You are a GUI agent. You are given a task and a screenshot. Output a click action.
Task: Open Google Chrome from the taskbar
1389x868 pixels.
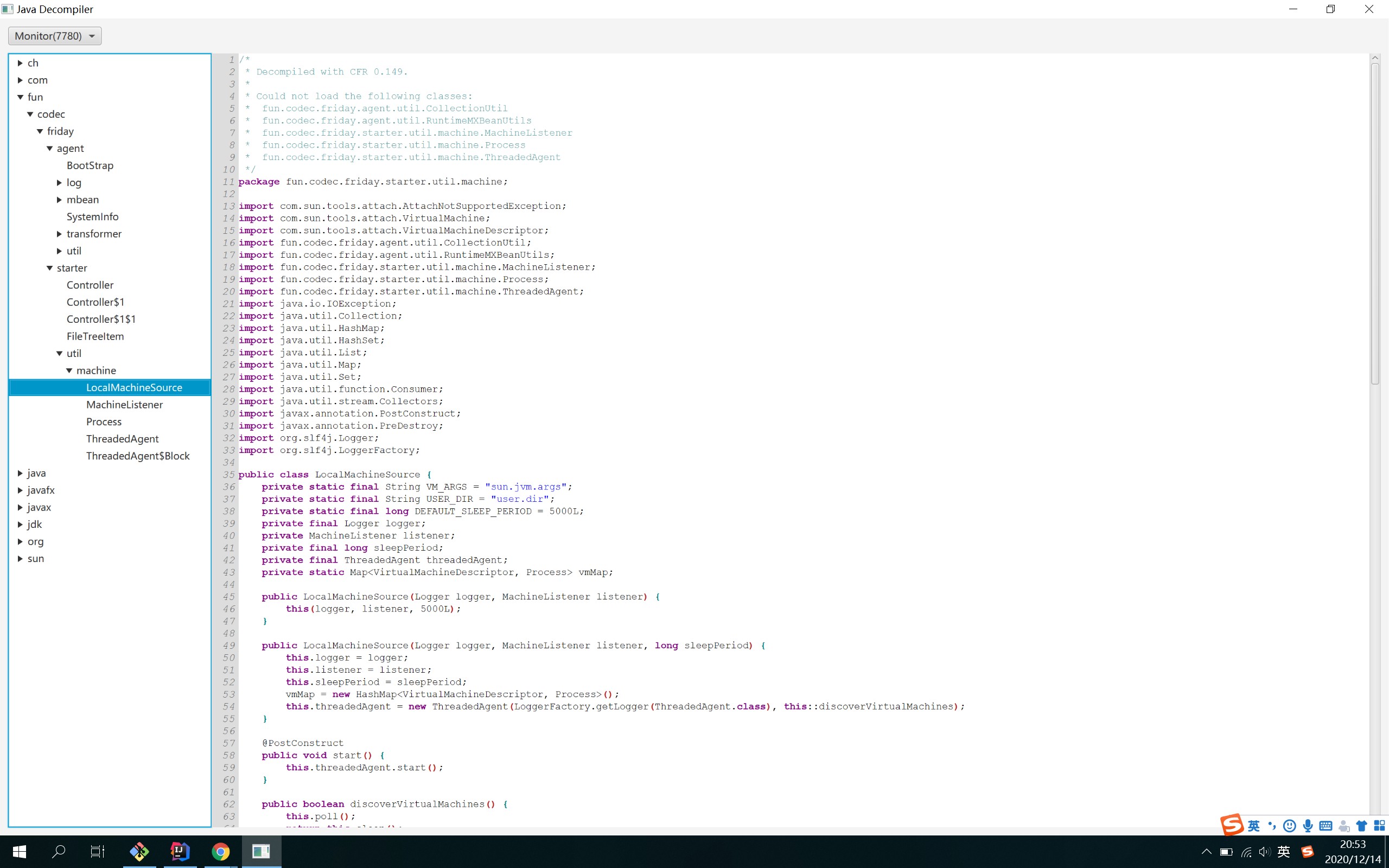click(221, 851)
